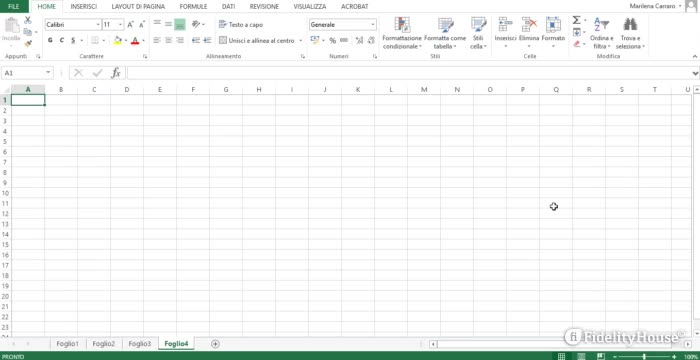This screenshot has width=700, height=360.
Task: Expand the Calibri font name dropdown
Action: coord(98,25)
